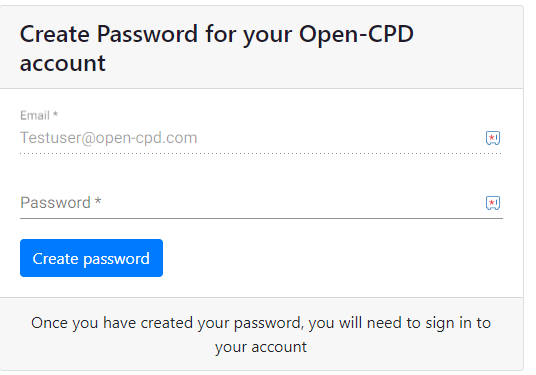Click the password manager icon in Password field
This screenshot has width=536, height=375.
coord(493,203)
